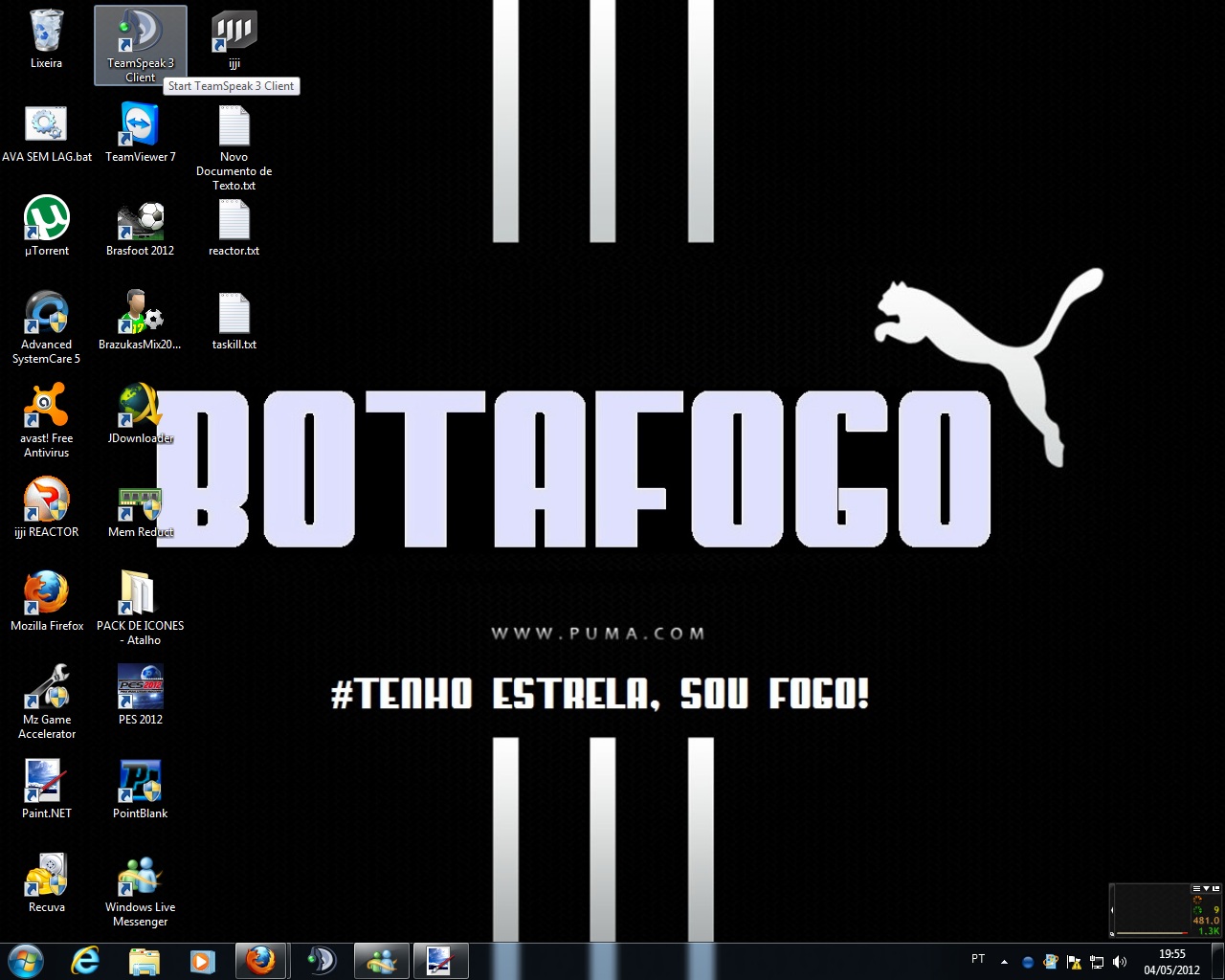Open the Windows Start menu
Image resolution: width=1225 pixels, height=980 pixels.
pos(26,960)
